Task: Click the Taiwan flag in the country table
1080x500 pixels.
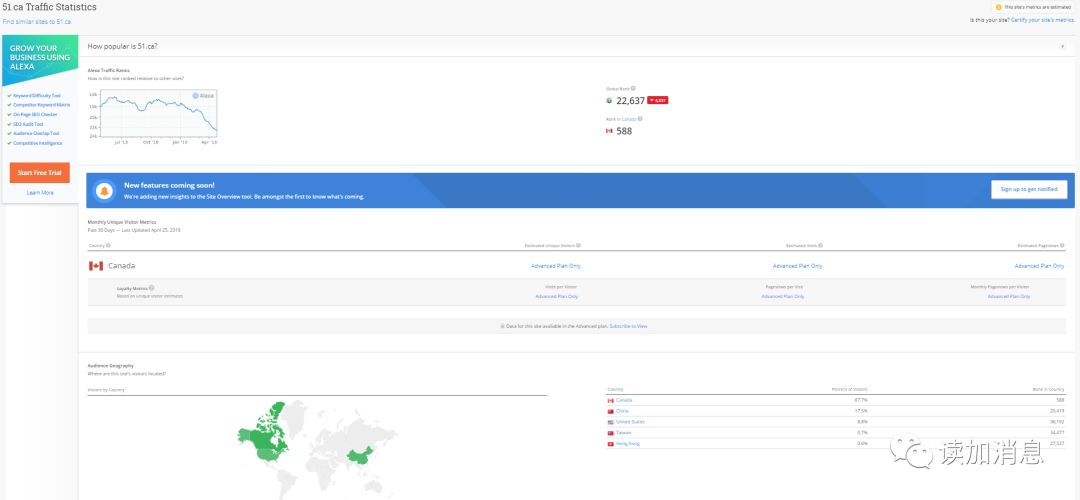Action: [x=610, y=433]
